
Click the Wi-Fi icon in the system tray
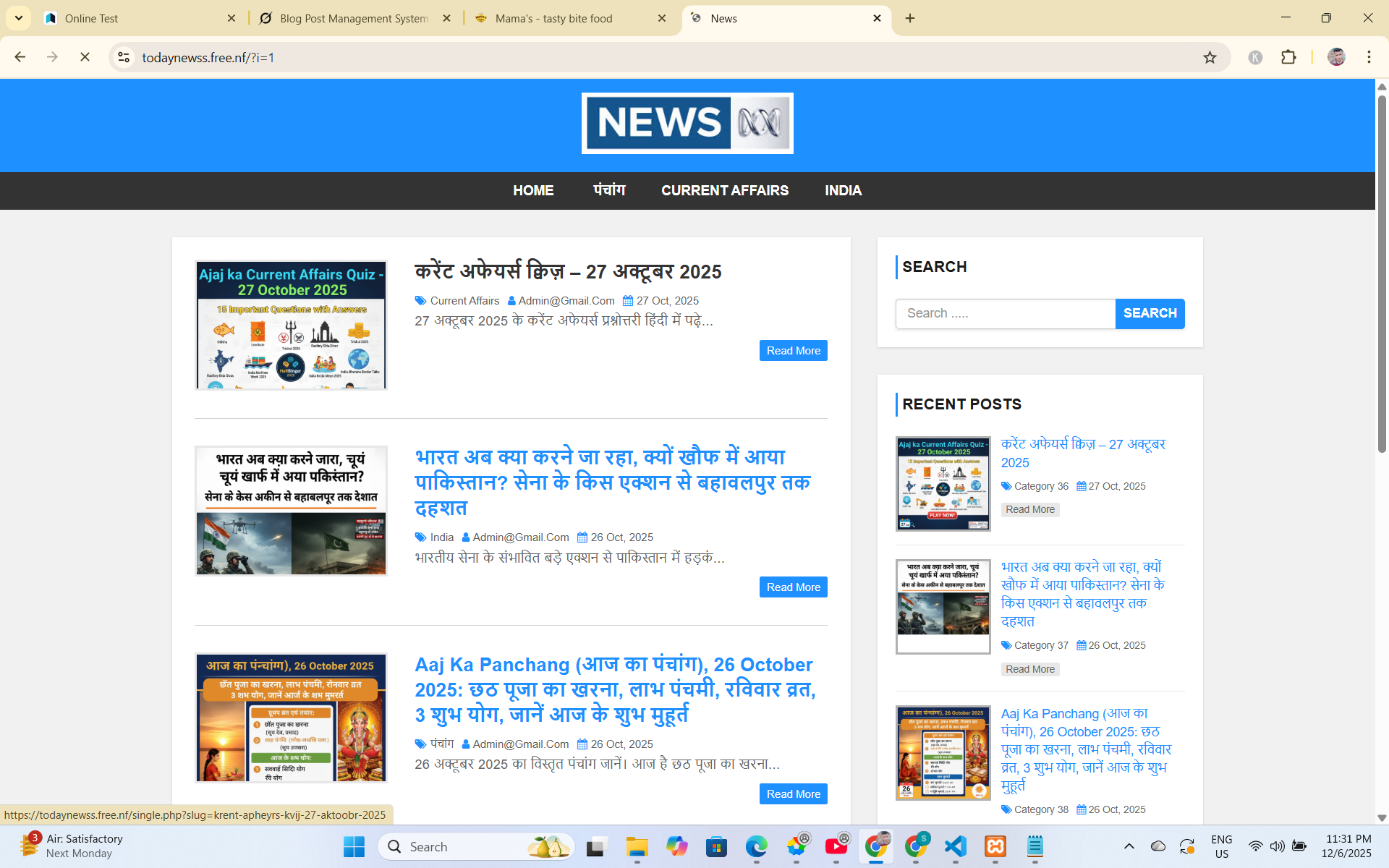[1254, 846]
